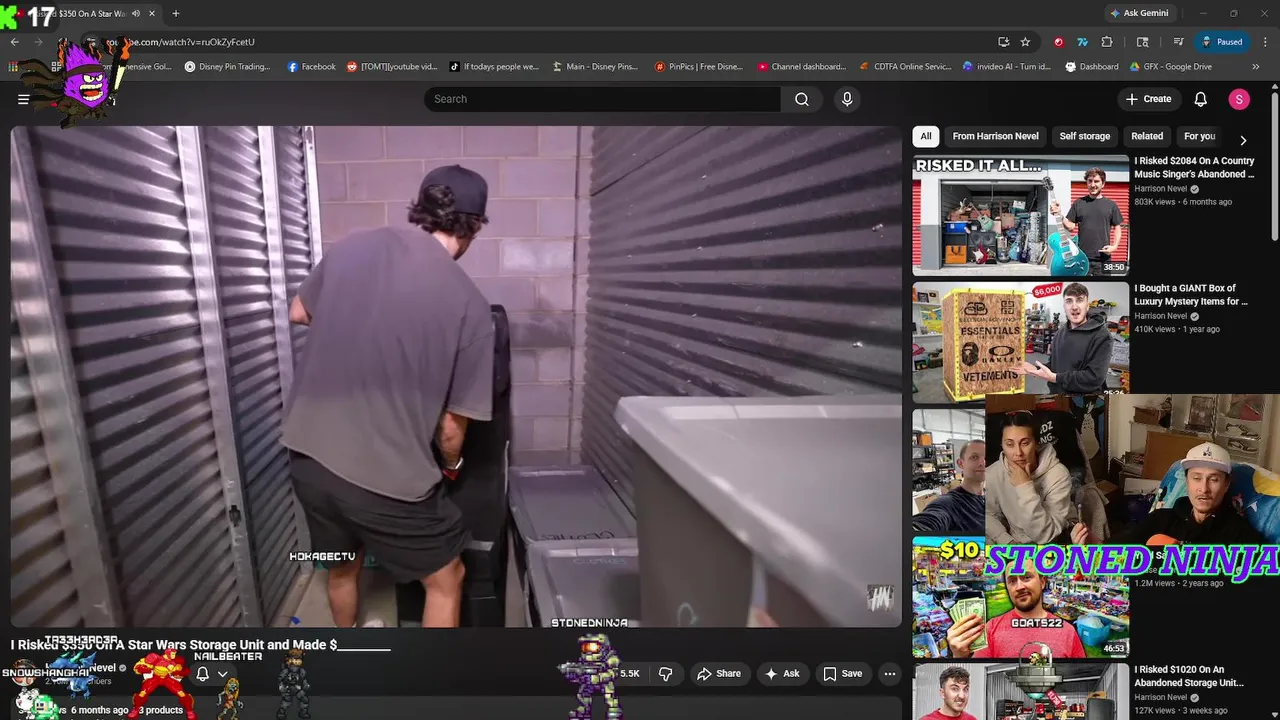Open more actions ellipsis under video
This screenshot has width=1280, height=720.
click(x=890, y=674)
